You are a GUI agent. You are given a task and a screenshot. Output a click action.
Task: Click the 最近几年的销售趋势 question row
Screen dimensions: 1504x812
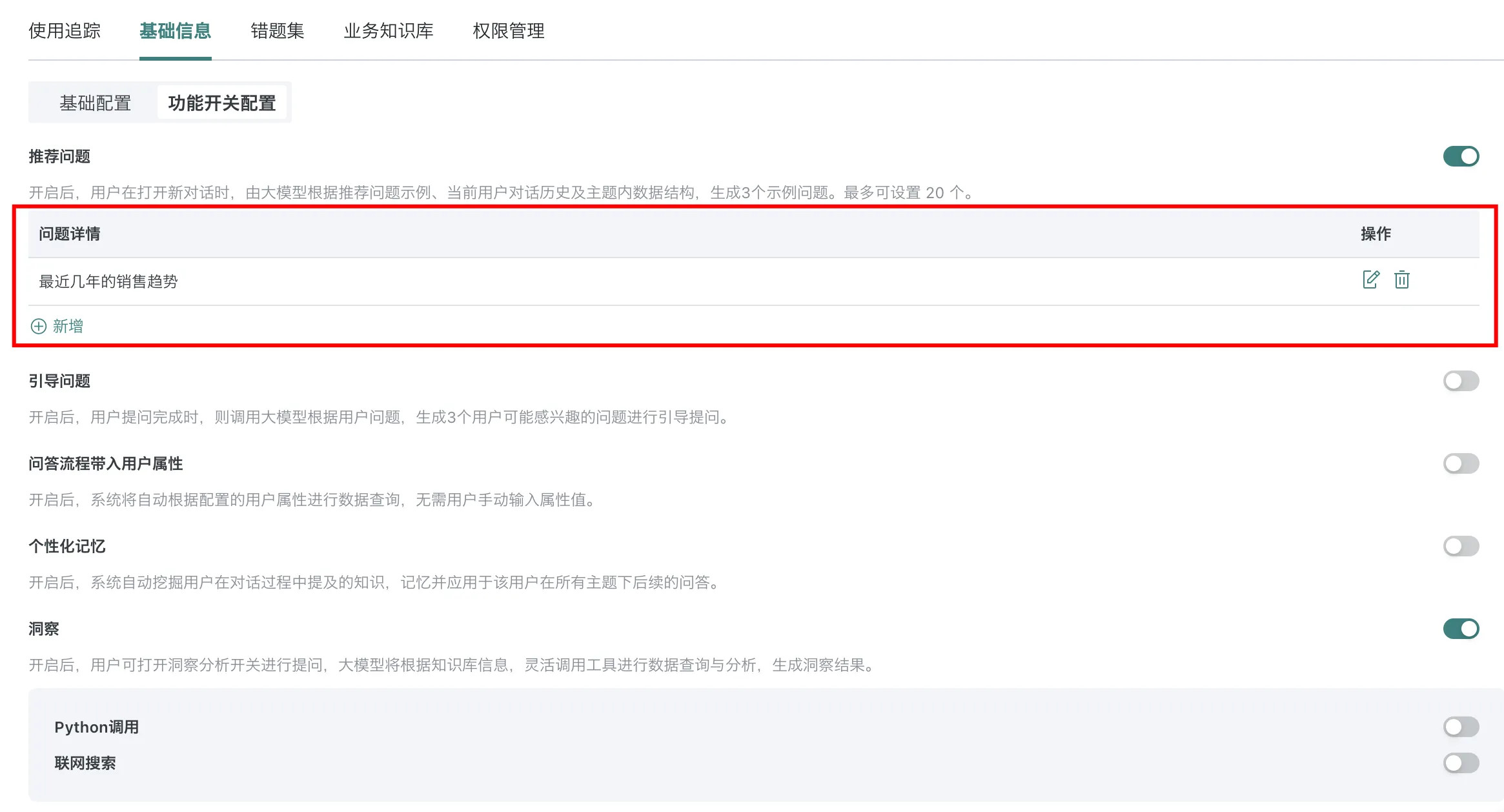pos(108,281)
